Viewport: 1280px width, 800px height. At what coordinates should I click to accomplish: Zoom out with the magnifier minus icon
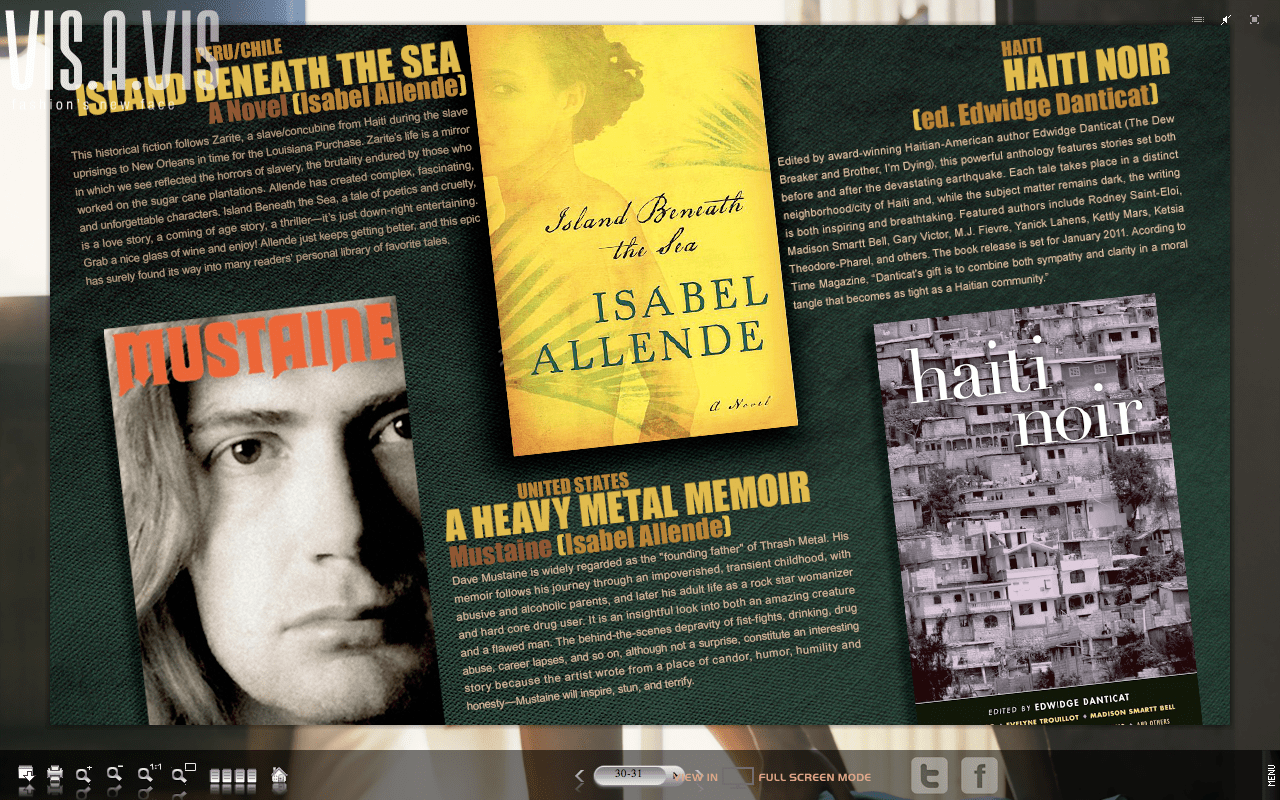(x=115, y=773)
